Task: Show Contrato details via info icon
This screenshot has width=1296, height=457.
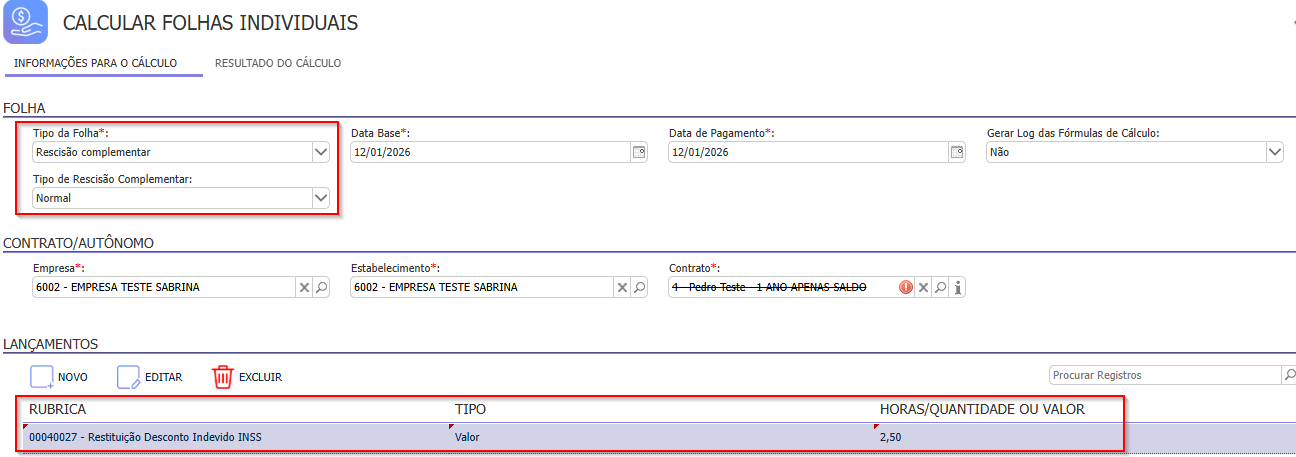Action: click(x=957, y=287)
